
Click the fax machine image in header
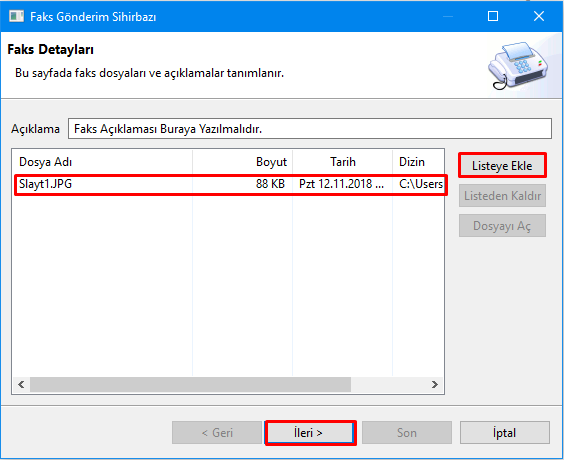(518, 65)
